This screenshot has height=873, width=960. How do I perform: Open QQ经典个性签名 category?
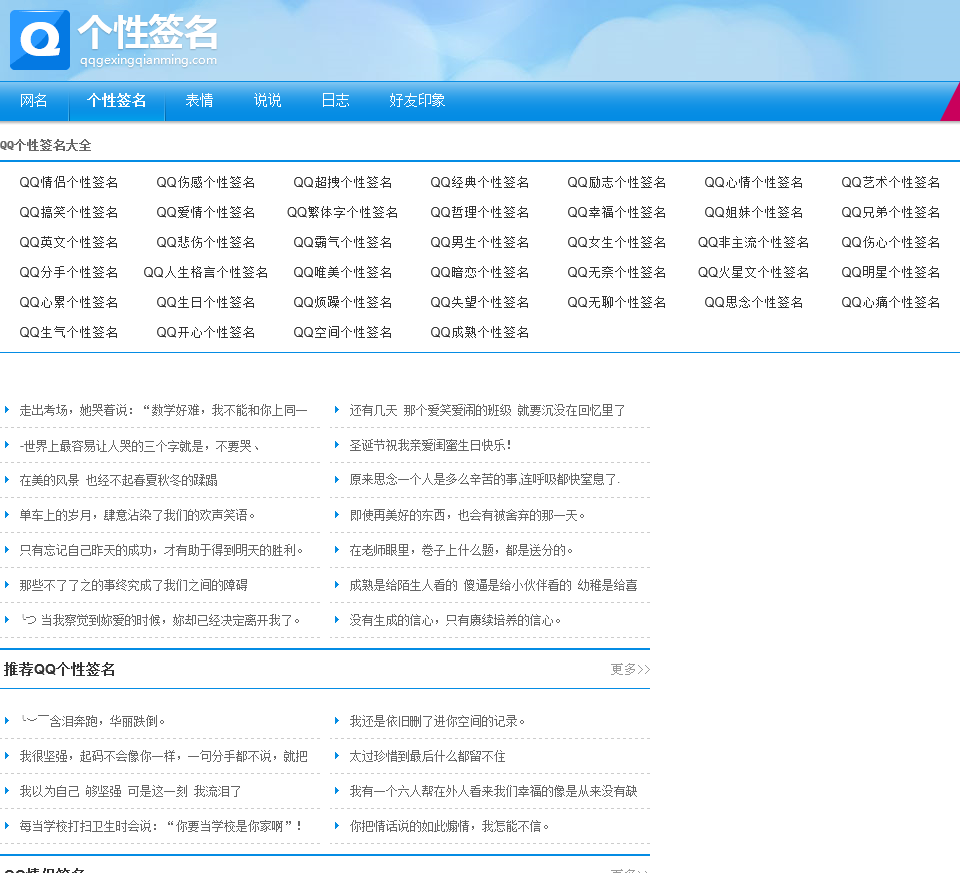480,182
